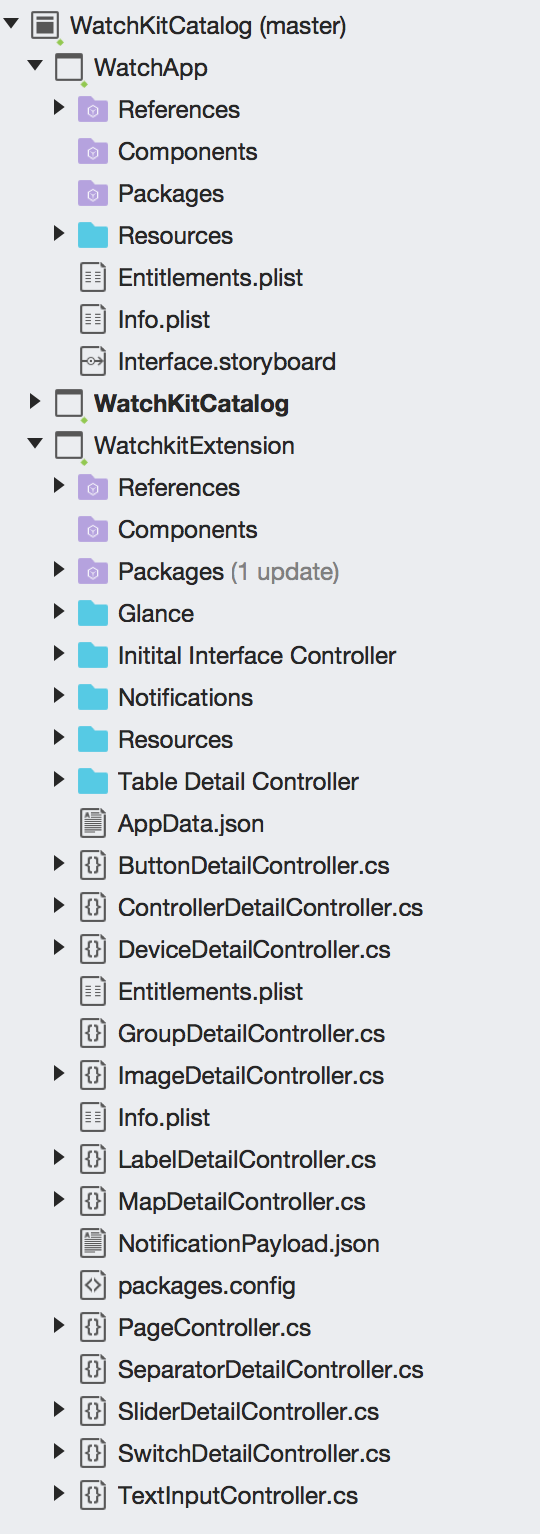Expand the TextInputController.cs node
The image size is (540, 1534).
click(60, 1495)
